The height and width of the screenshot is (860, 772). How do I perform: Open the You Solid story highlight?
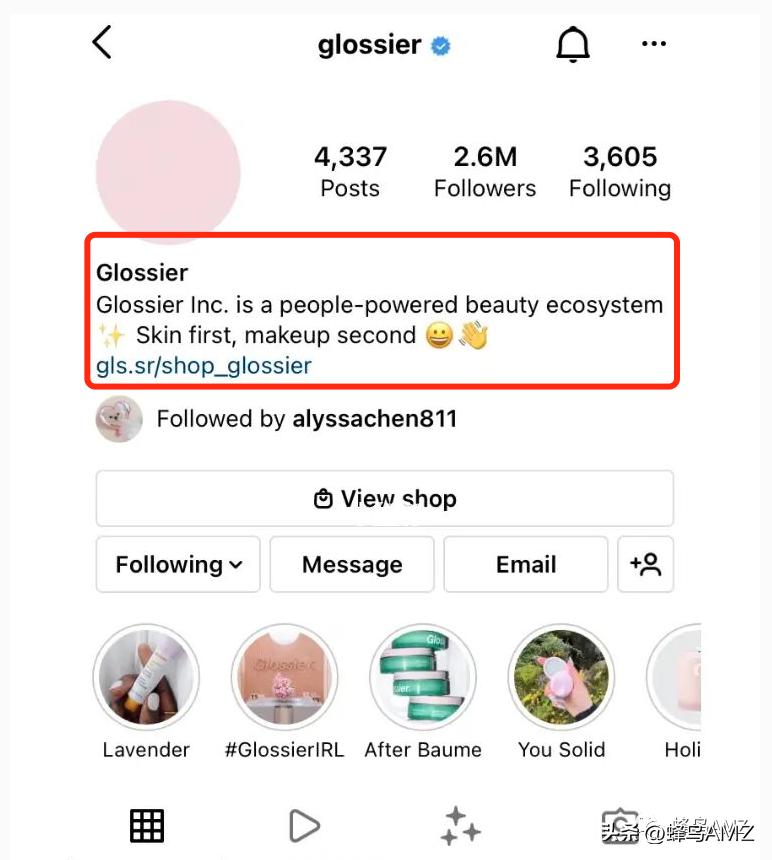561,679
